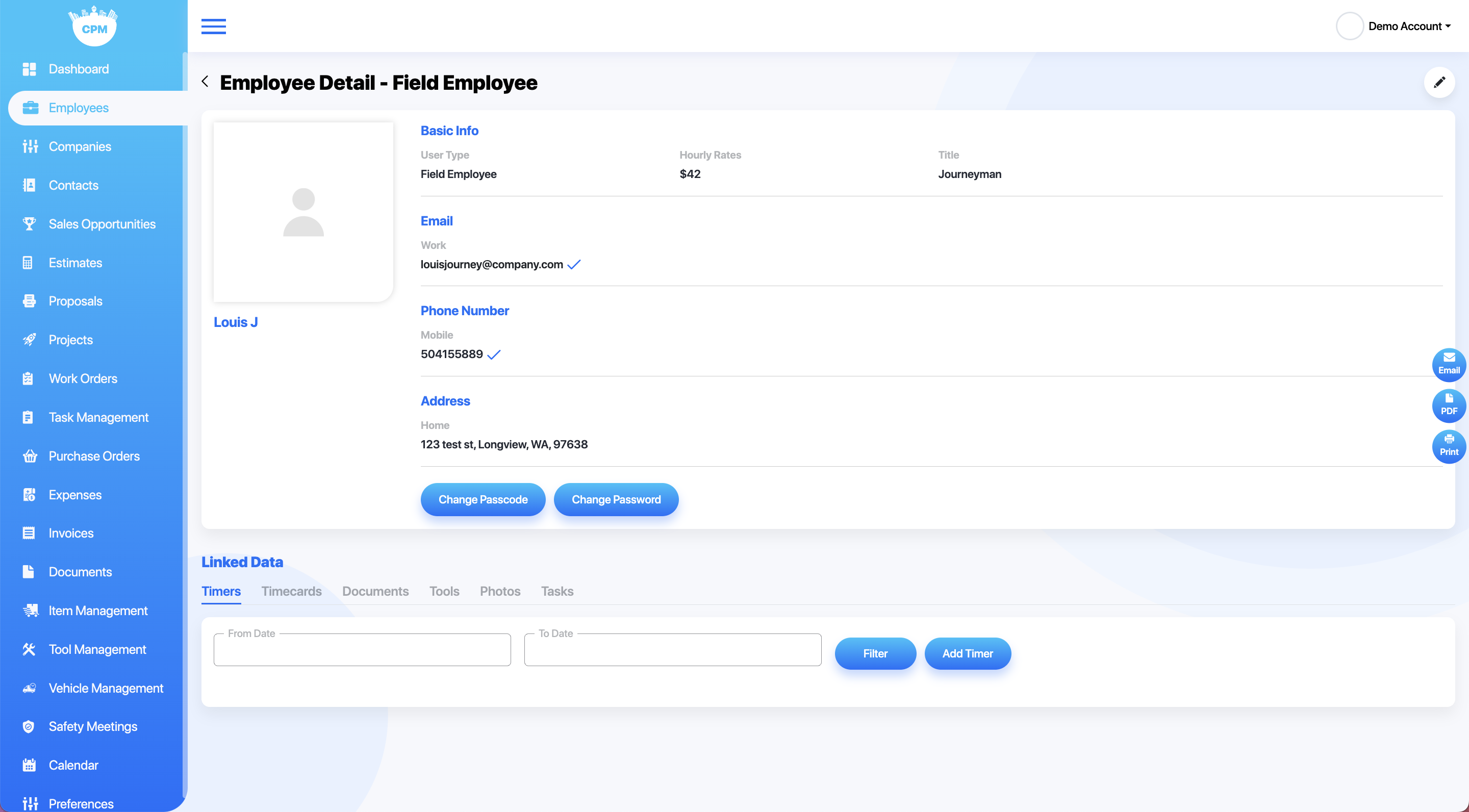Click the Tool Management wrench icon
This screenshot has height=812, width=1469.
tap(29, 649)
